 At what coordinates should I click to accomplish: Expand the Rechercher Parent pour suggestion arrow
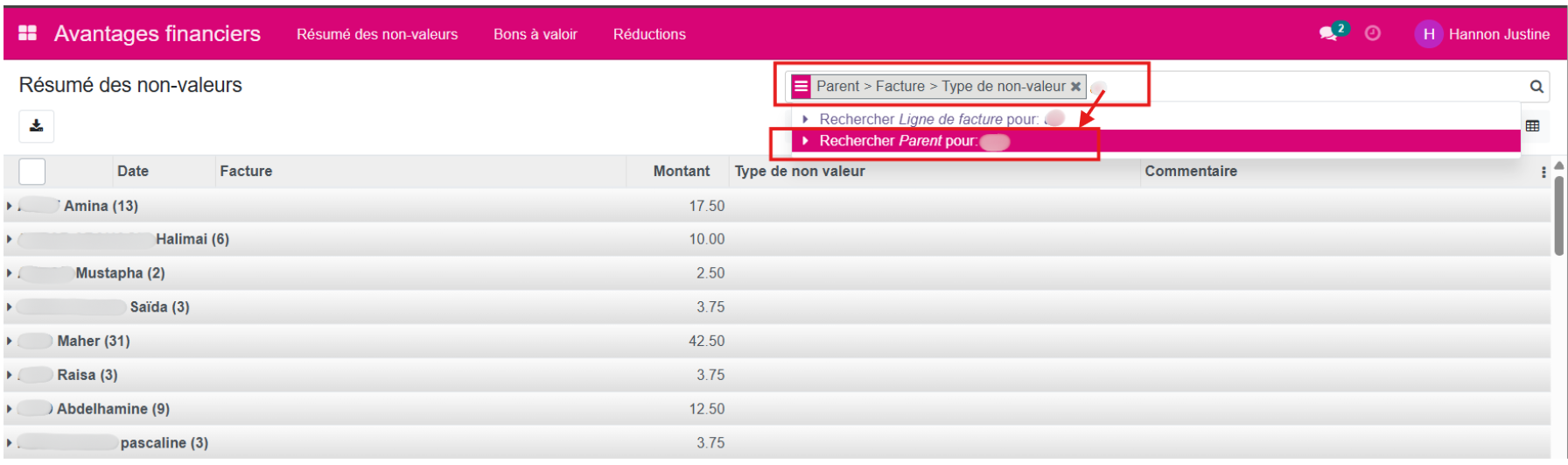[805, 141]
